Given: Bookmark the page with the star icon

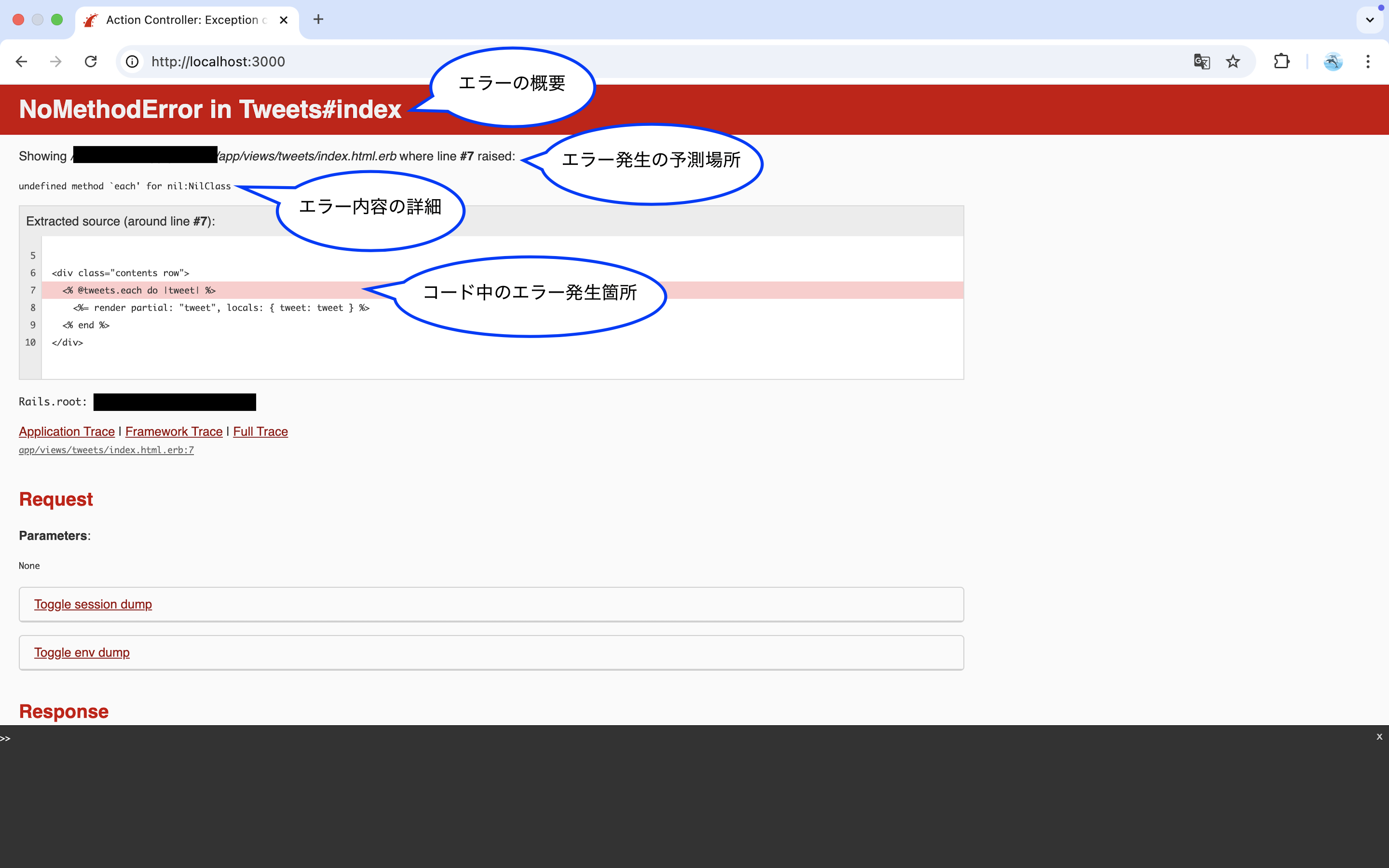Looking at the screenshot, I should (1233, 61).
